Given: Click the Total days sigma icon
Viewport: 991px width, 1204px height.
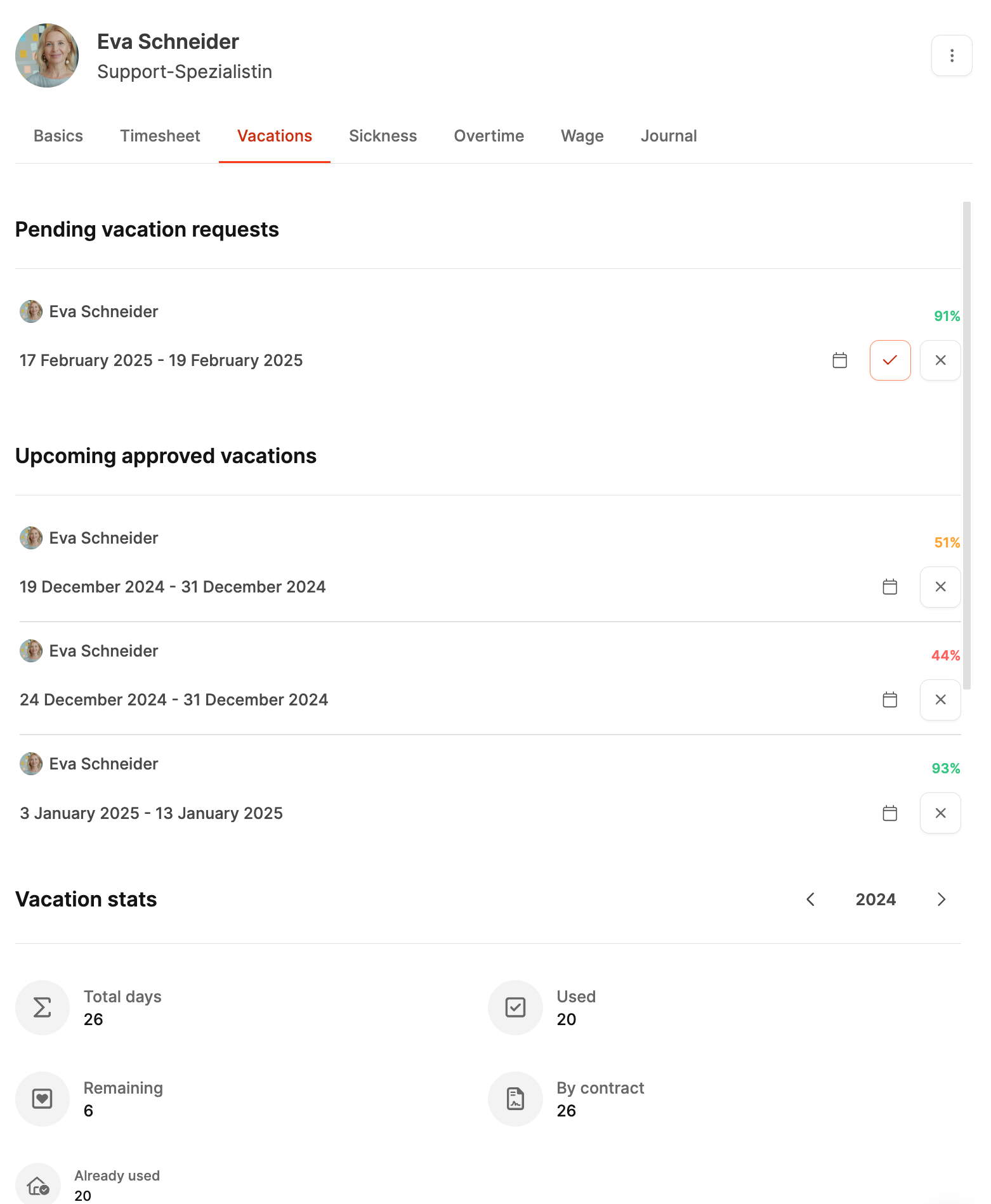Looking at the screenshot, I should click(x=43, y=1007).
